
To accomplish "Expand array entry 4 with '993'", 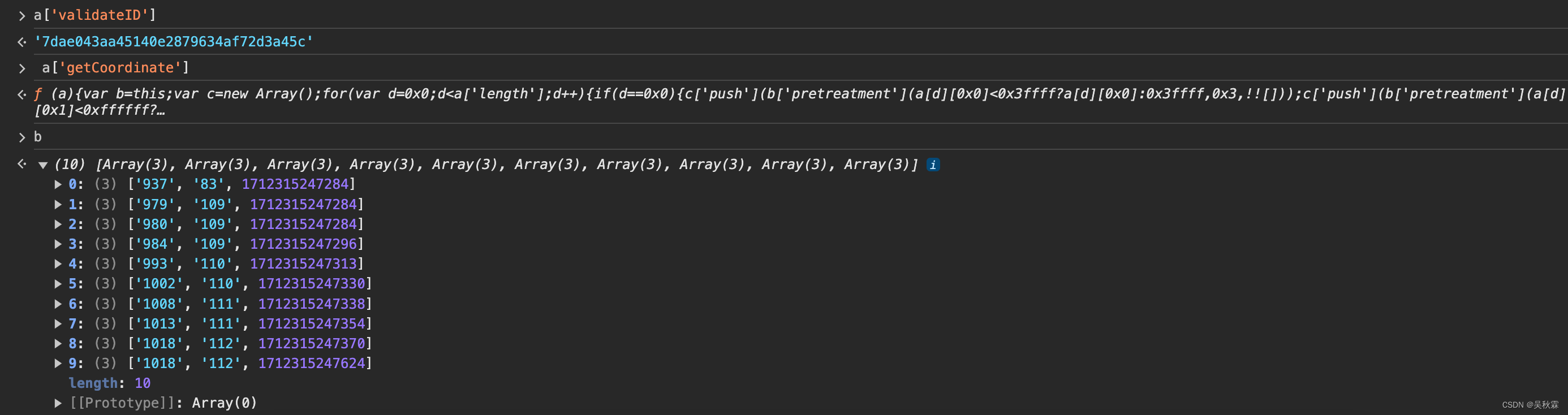I will click(x=58, y=263).
